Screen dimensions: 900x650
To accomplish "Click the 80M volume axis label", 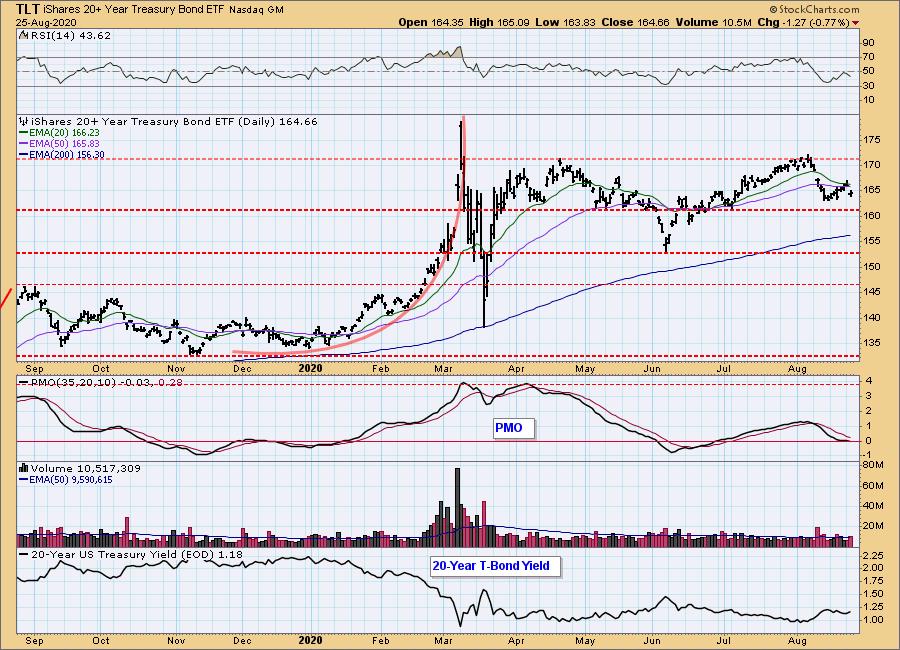I will click(x=873, y=465).
